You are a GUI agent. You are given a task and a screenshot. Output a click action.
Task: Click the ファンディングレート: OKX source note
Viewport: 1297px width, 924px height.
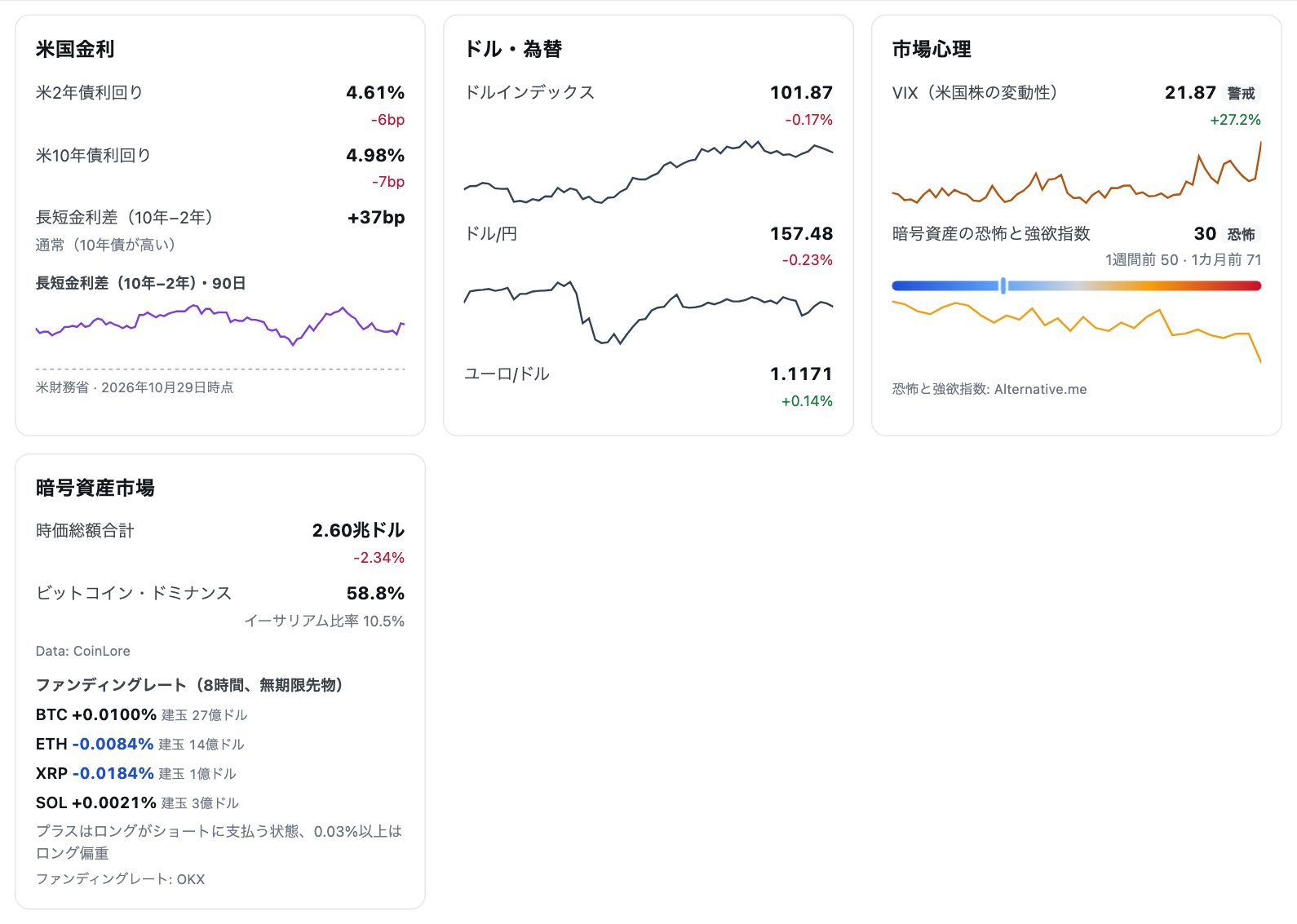(x=121, y=879)
